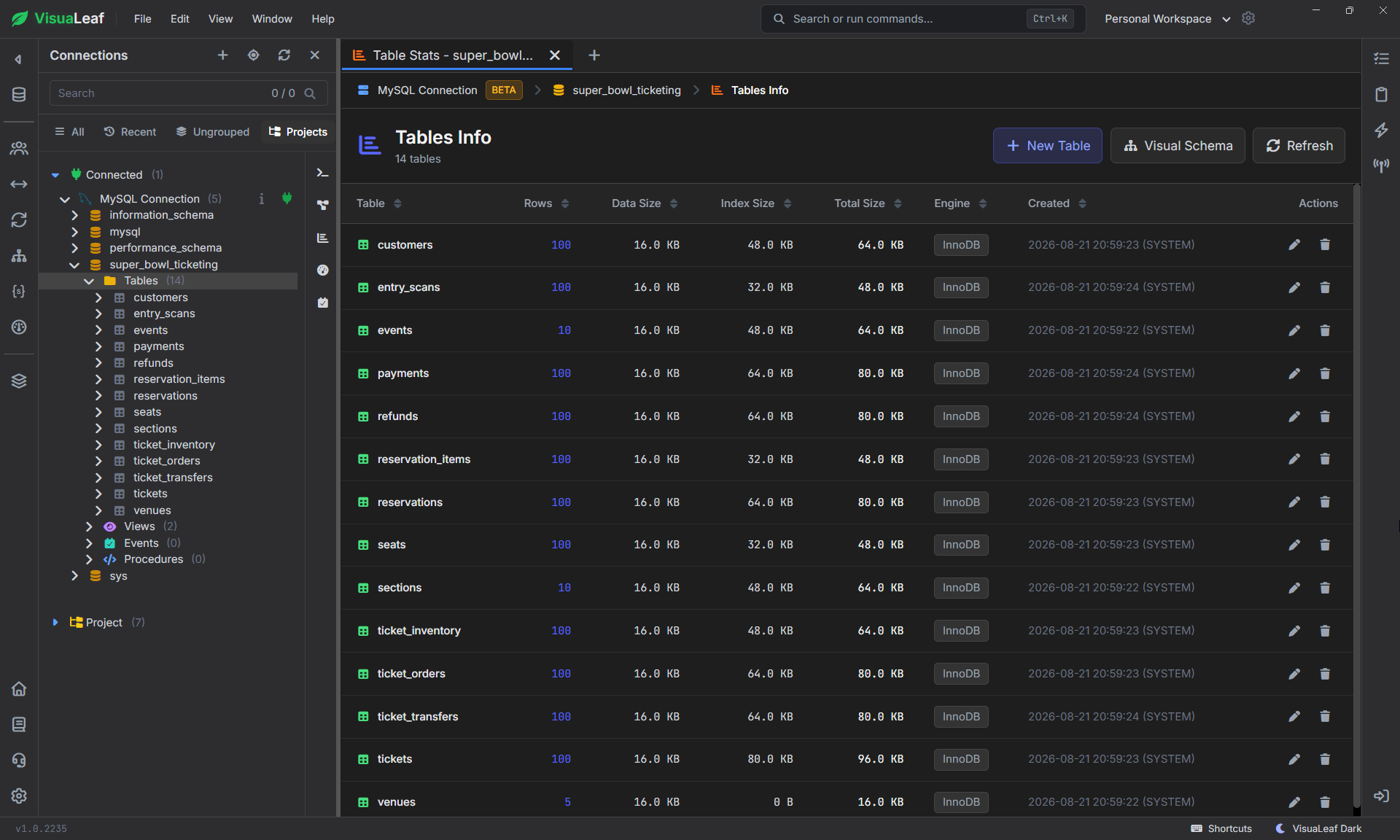This screenshot has width=1400, height=840.
Task: Open the data transfer arrows icon
Action: [x=19, y=184]
